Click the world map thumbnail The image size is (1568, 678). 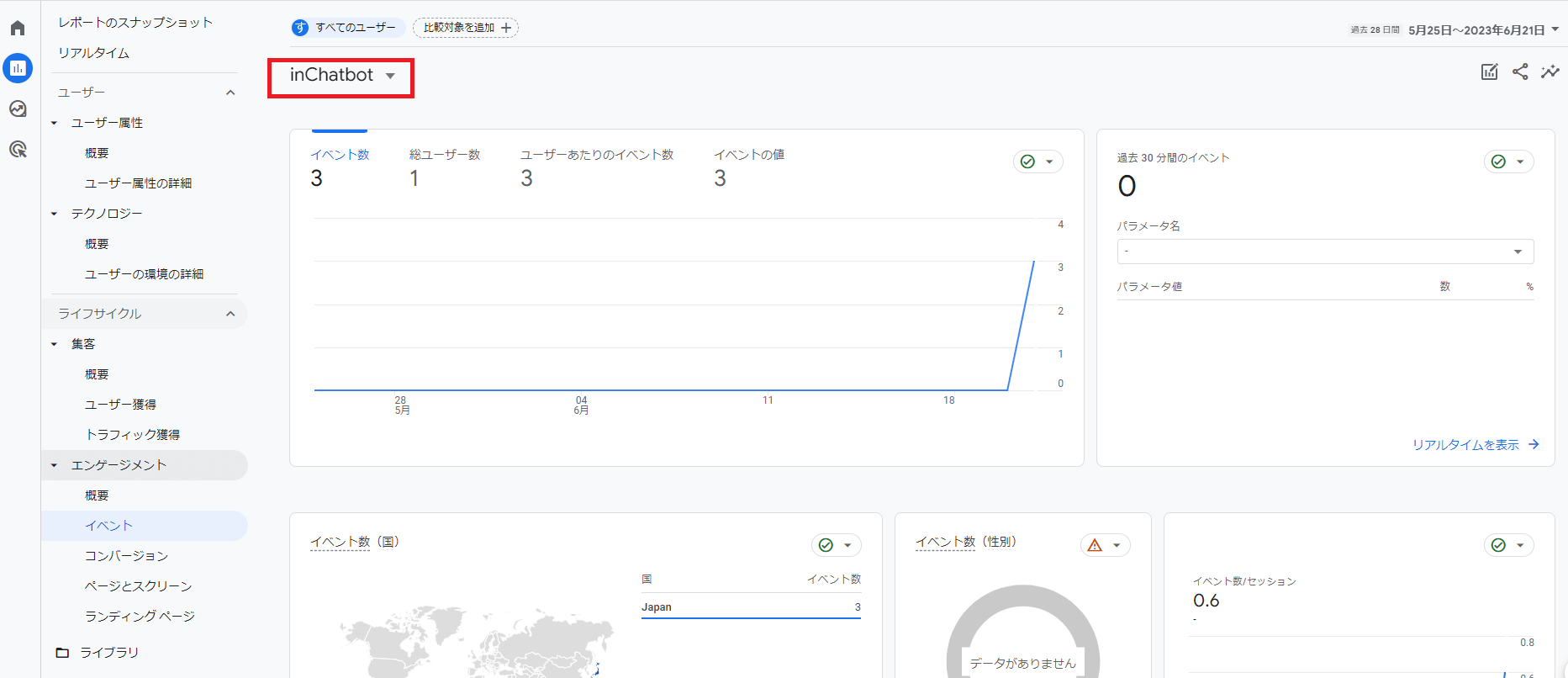tap(475, 641)
